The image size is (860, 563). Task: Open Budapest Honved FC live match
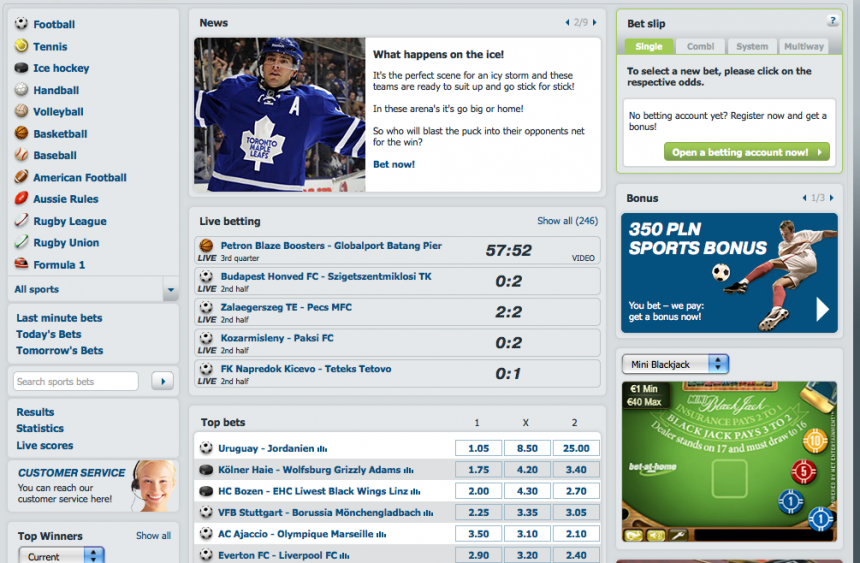[397, 282]
